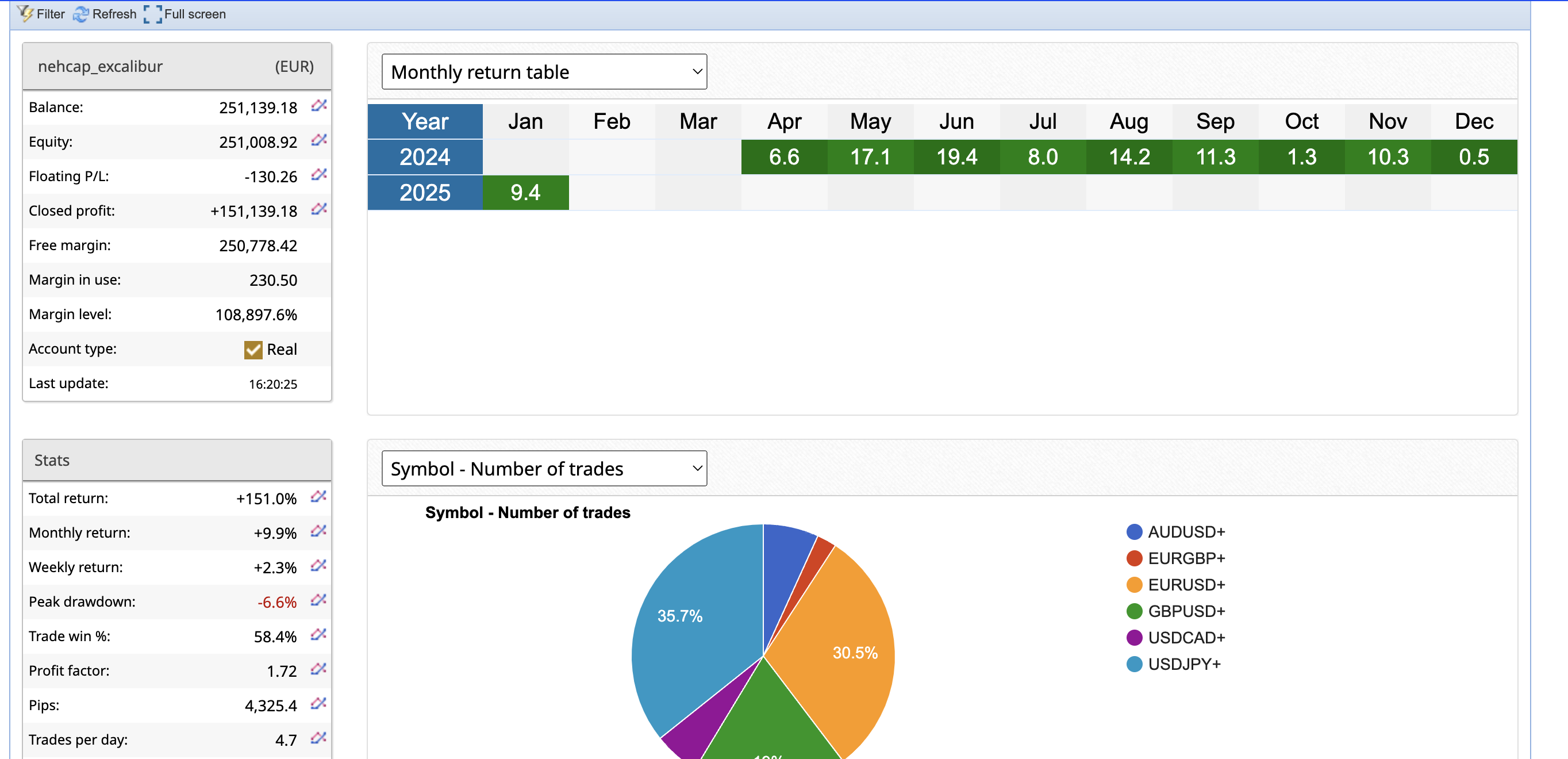The height and width of the screenshot is (759, 1568).
Task: Click the 19.4 June 2024 return cell
Action: tap(956, 157)
